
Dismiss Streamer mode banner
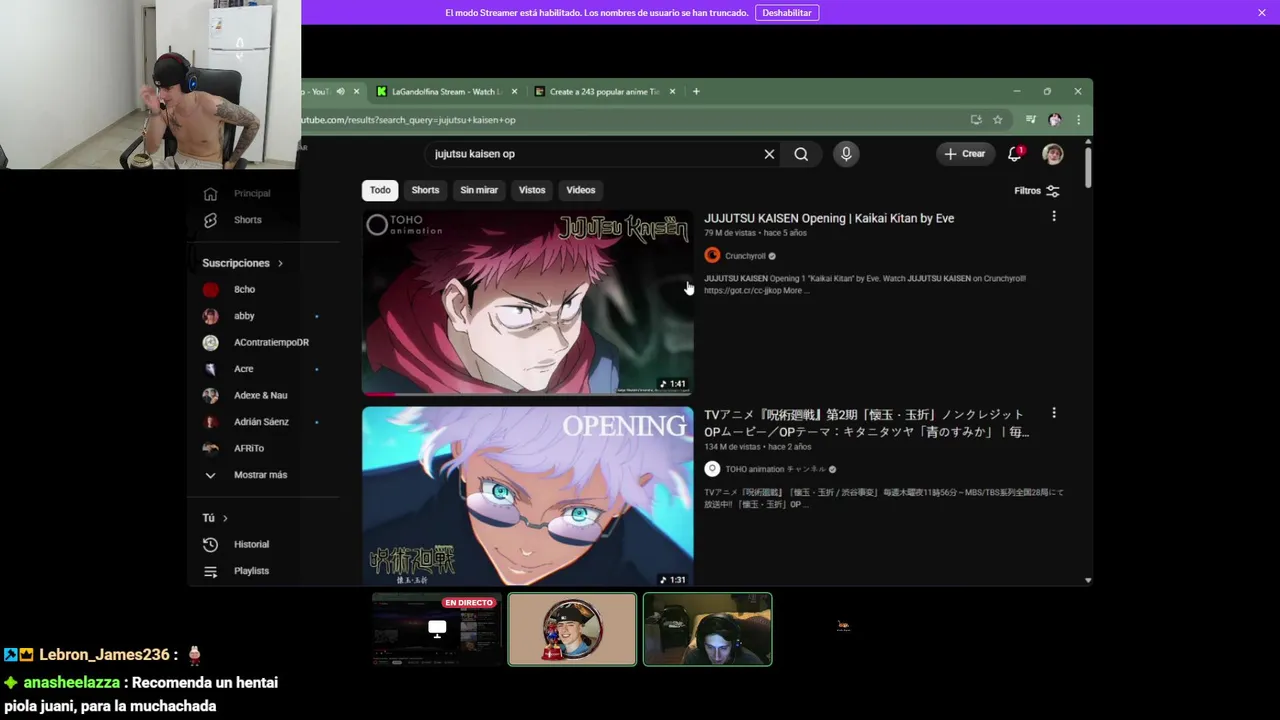point(1262,12)
